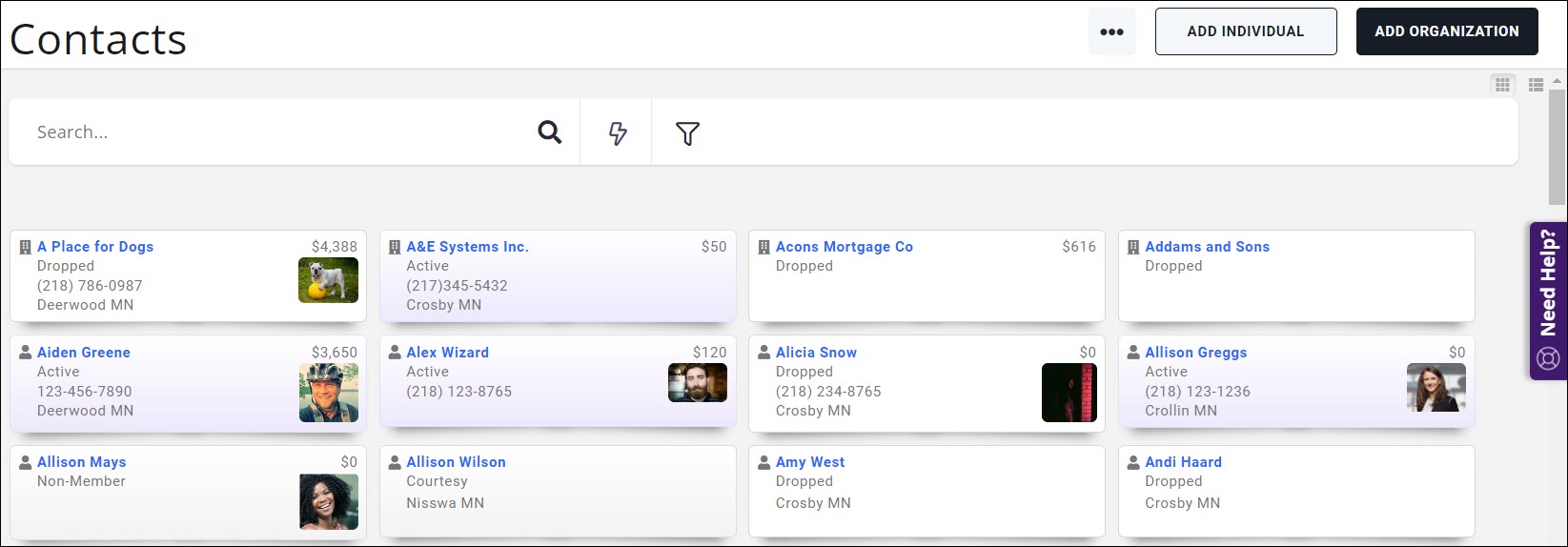
Task: Open the Acons Mortgage Co link
Action: pos(845,247)
